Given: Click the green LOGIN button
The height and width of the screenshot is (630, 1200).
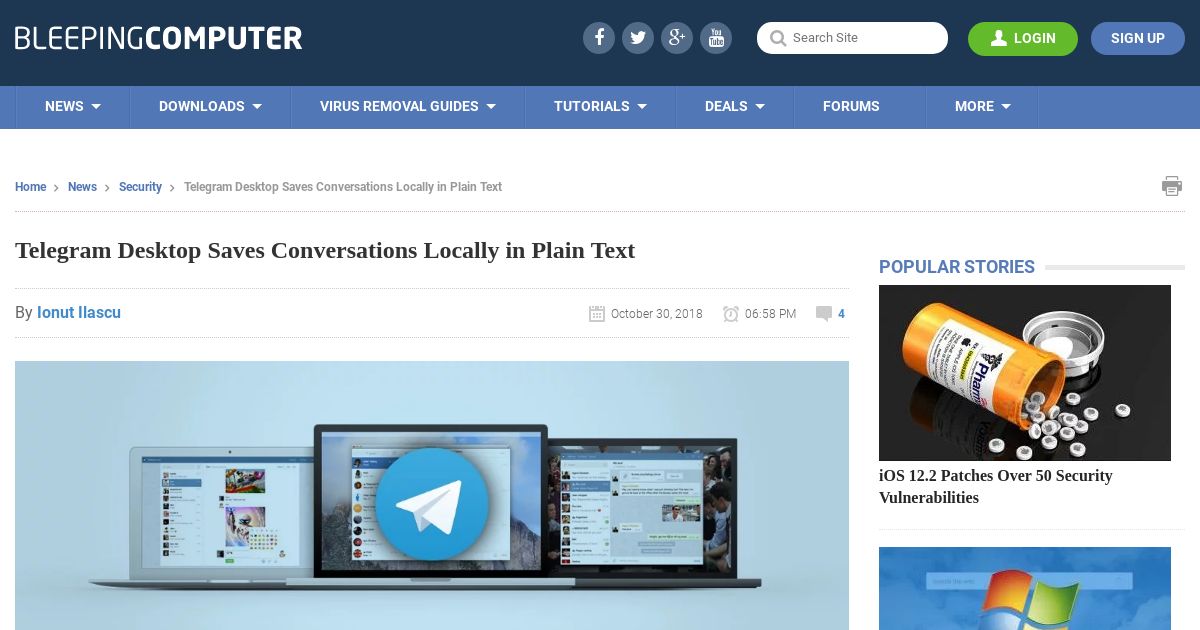Looking at the screenshot, I should [1023, 38].
